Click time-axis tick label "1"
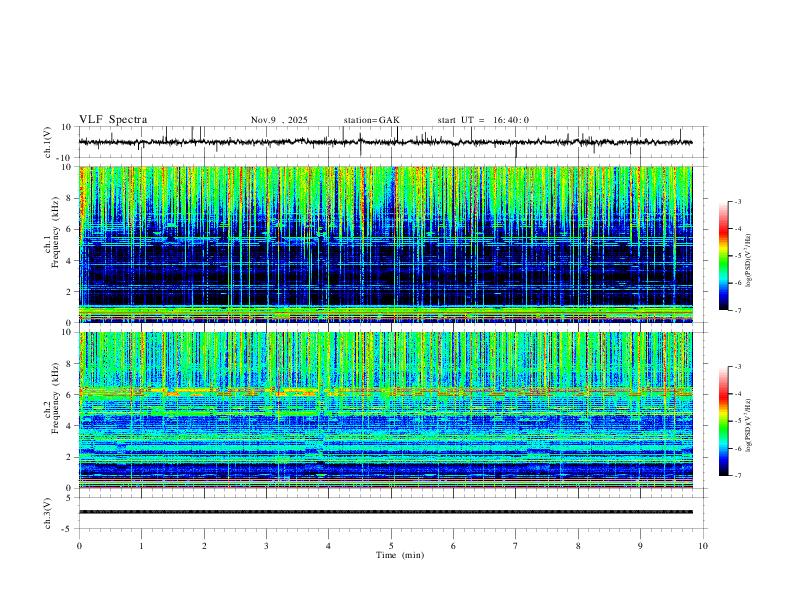792x612 pixels. (x=141, y=546)
